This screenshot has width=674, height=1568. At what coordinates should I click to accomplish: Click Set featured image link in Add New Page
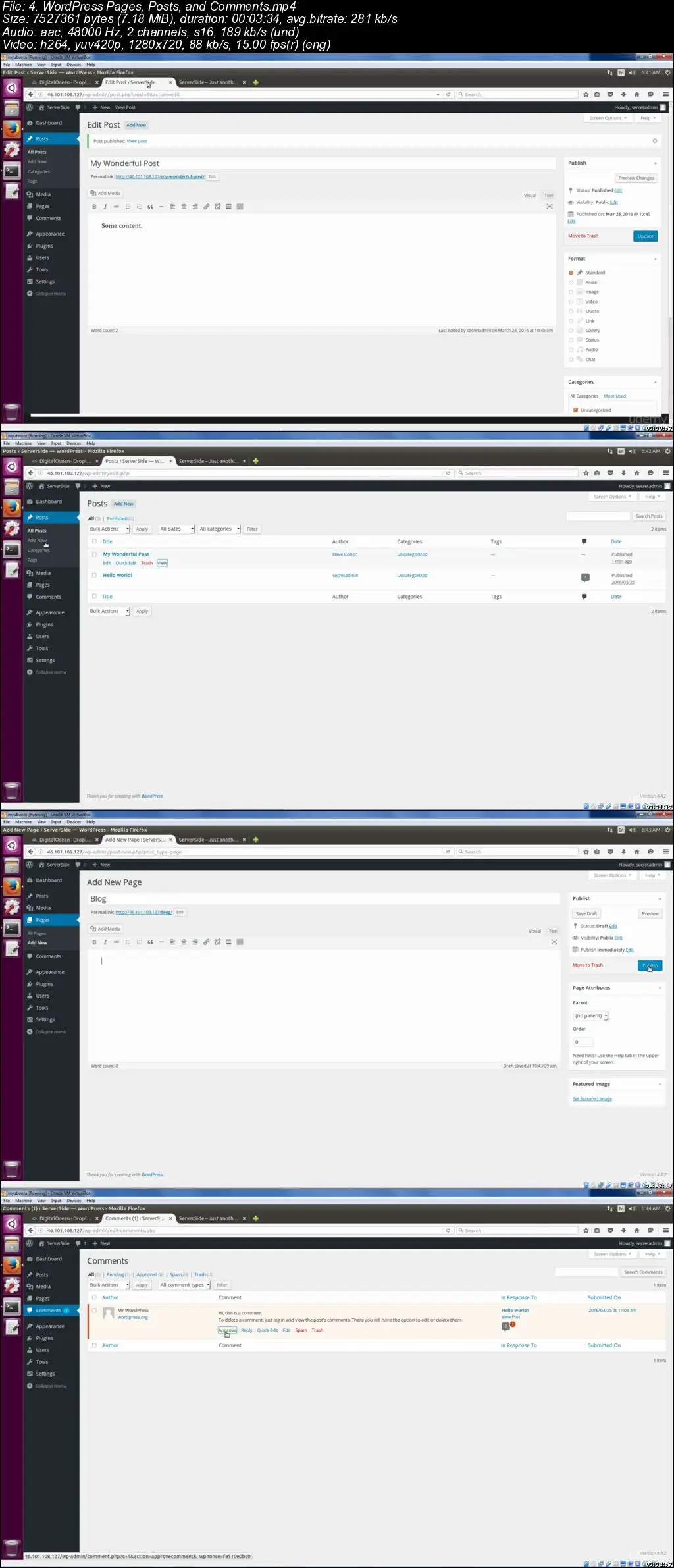(x=592, y=1099)
